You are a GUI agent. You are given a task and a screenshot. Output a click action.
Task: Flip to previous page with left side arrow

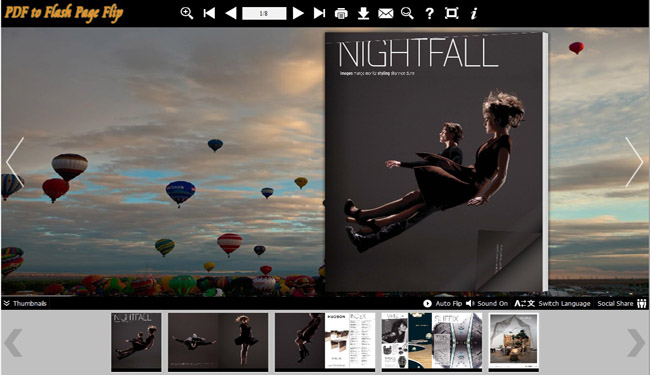point(15,162)
